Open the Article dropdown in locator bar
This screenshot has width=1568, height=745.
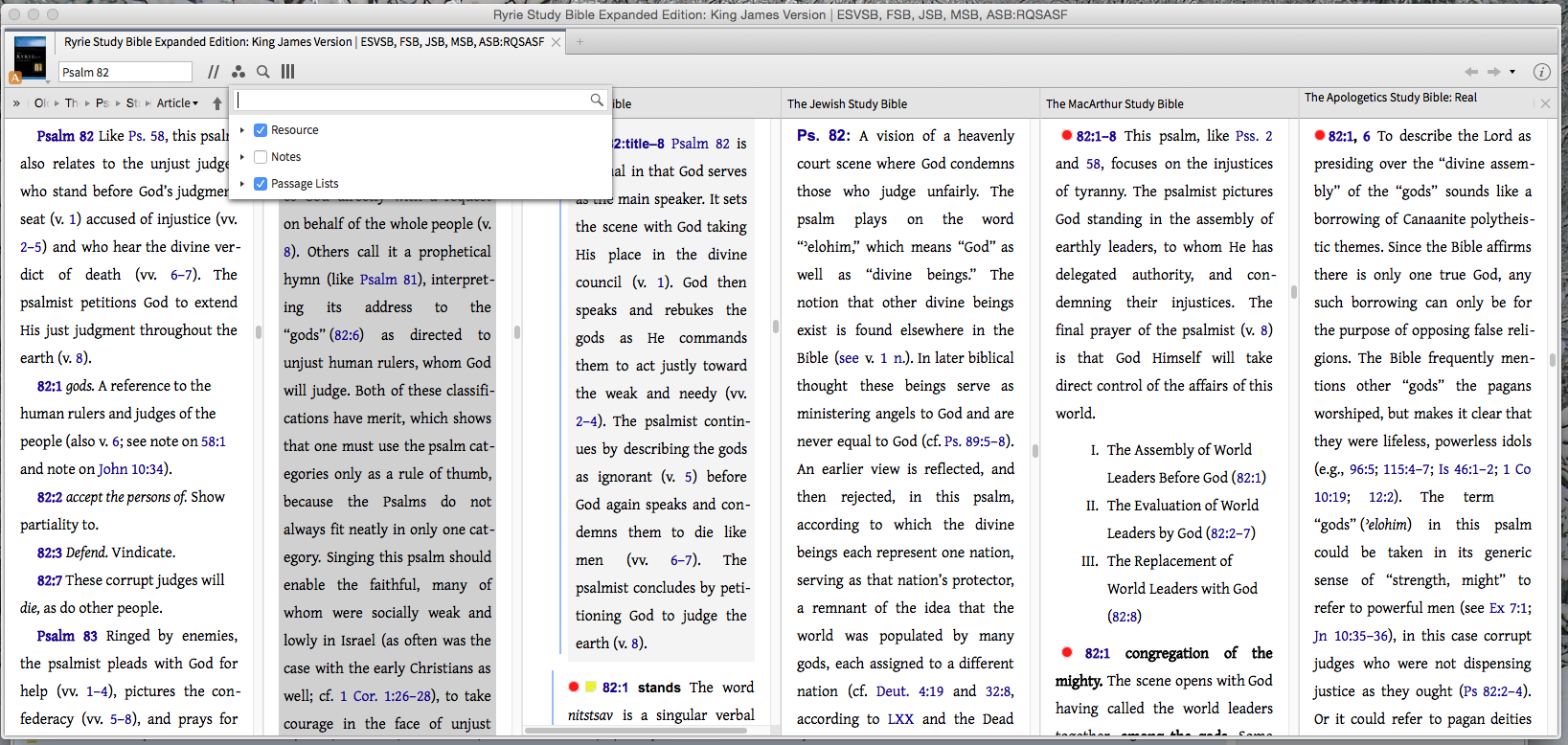[x=177, y=103]
